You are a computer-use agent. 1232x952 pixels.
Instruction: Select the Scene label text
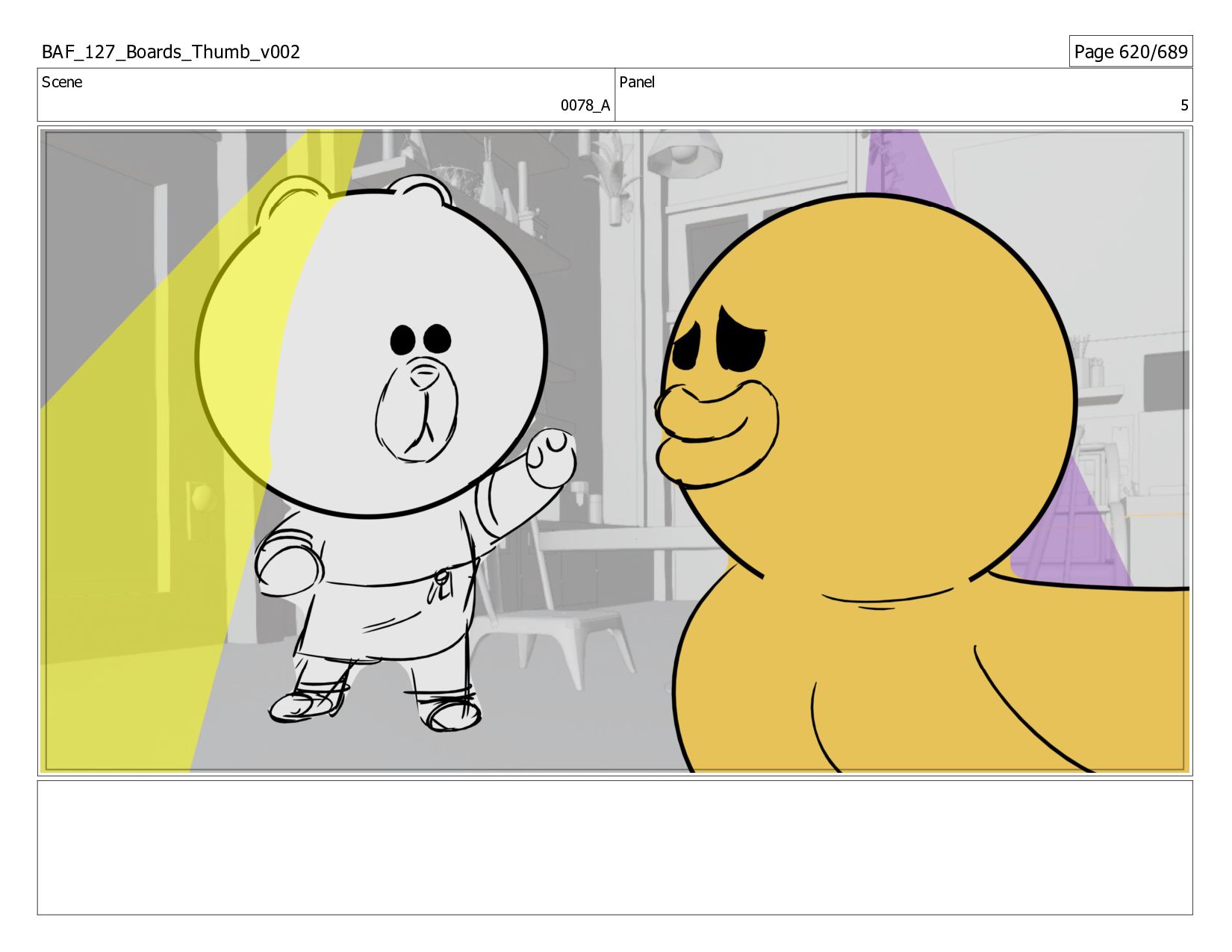click(x=62, y=82)
